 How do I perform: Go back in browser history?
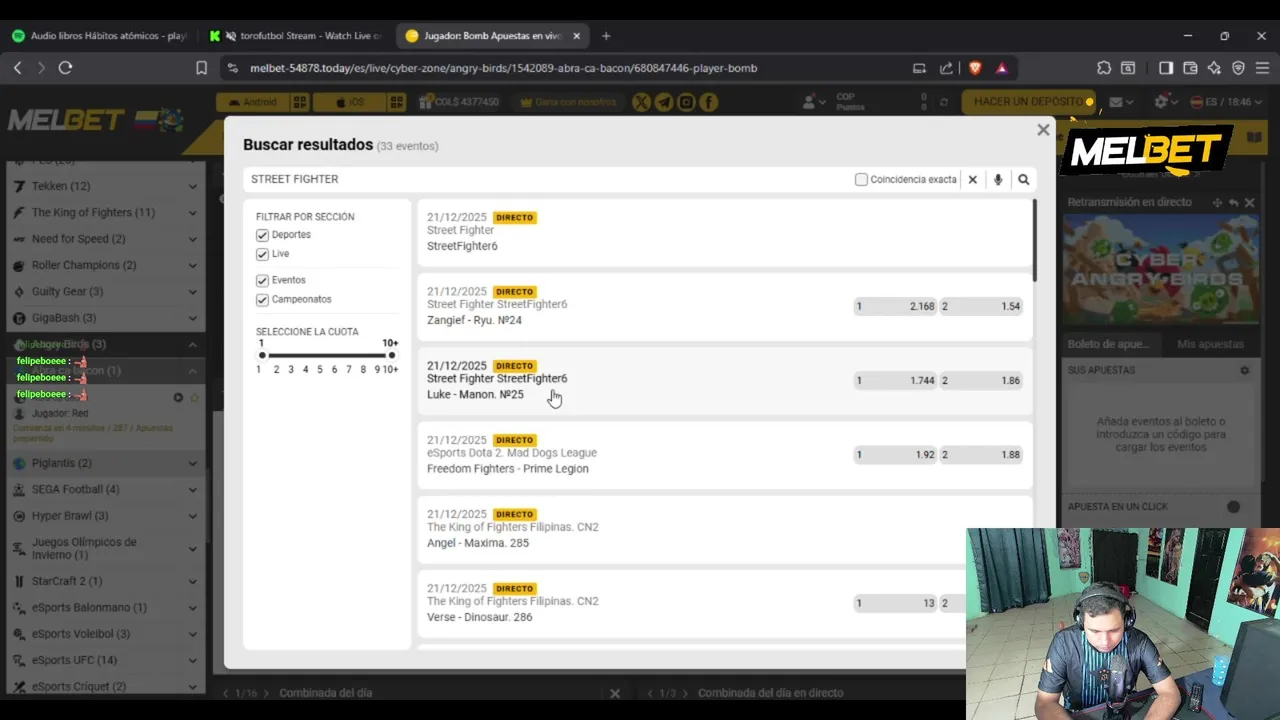[17, 68]
